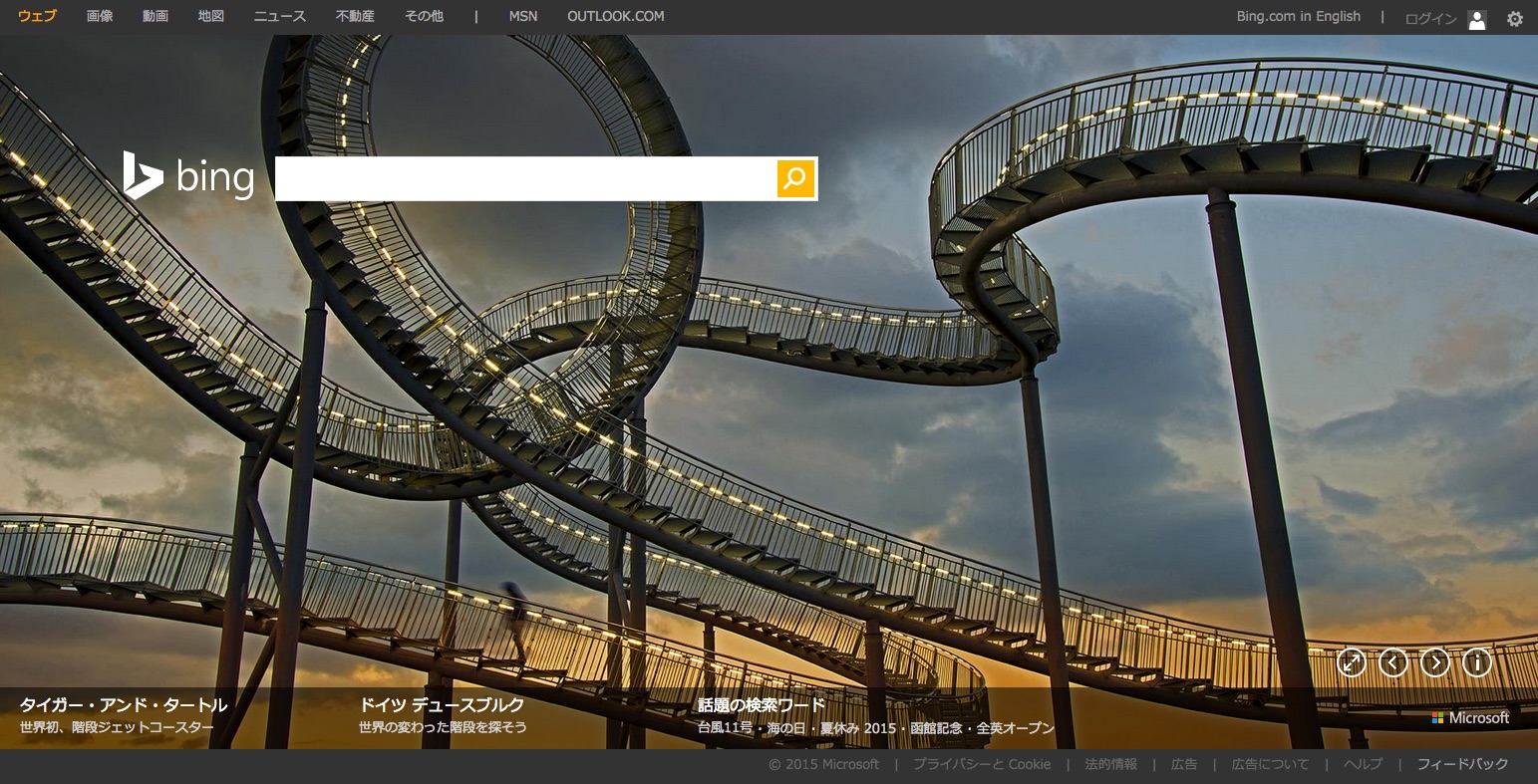Open settings via the gear icon
This screenshot has width=1538, height=784.
point(1514,19)
